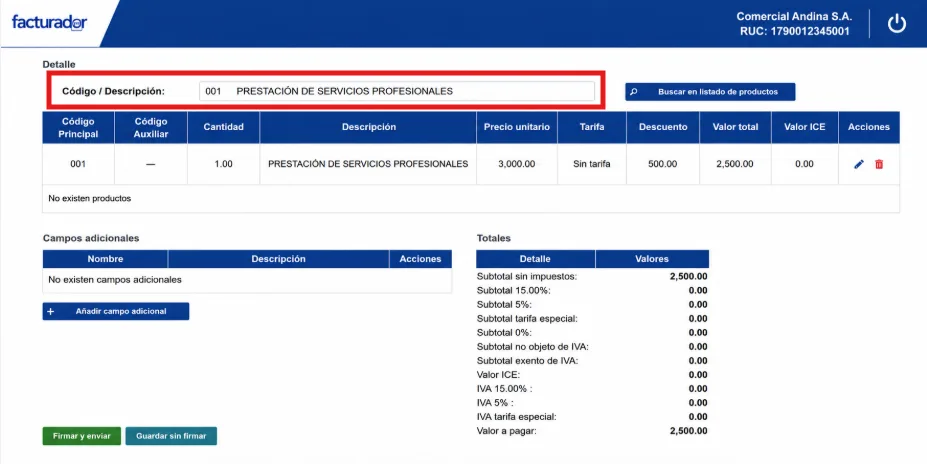Click Subtotal exento de IVA label
This screenshot has width=927, height=464.
coord(527,361)
